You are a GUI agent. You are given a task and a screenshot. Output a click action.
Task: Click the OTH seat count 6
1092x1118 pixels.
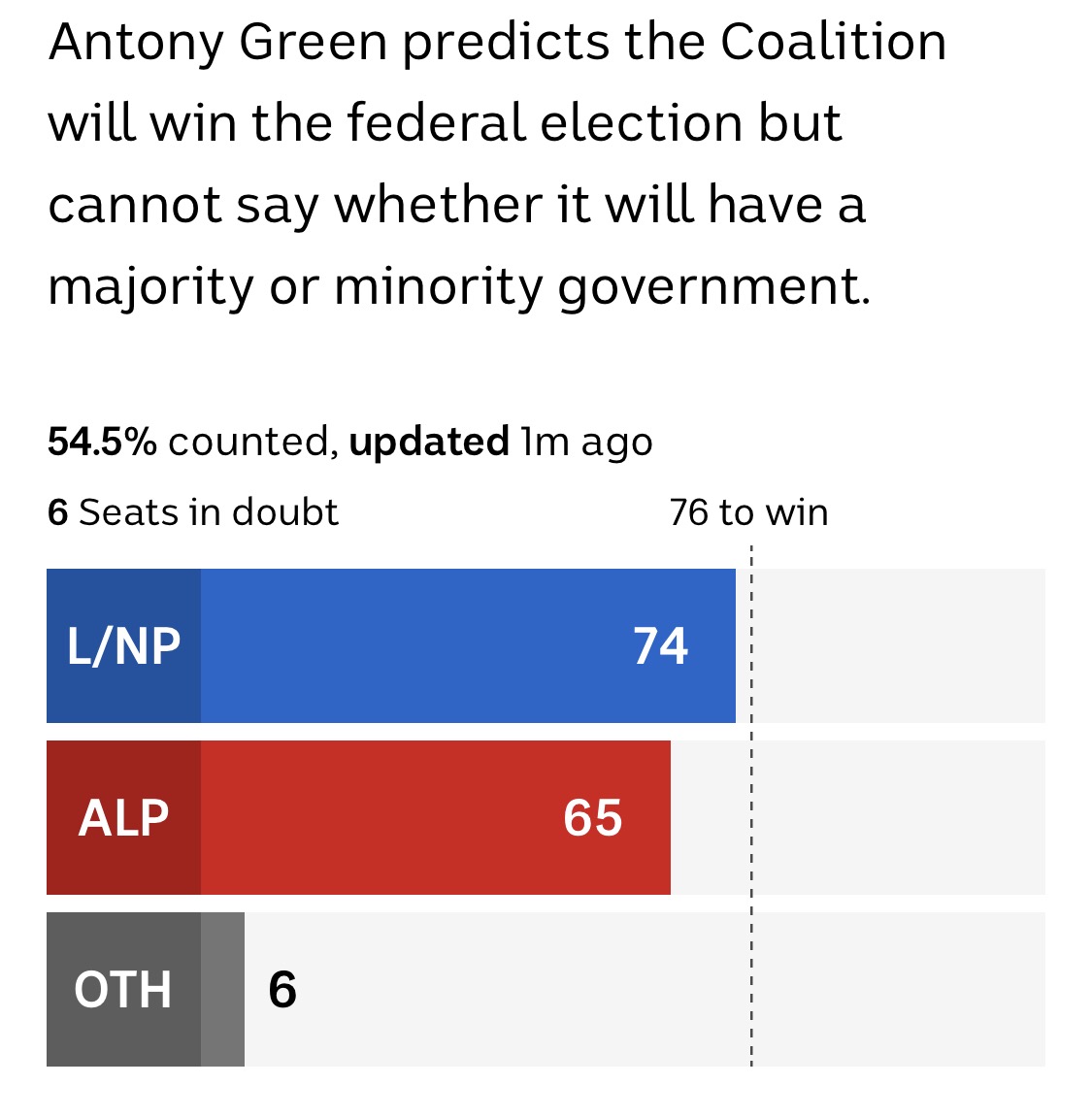(x=282, y=990)
